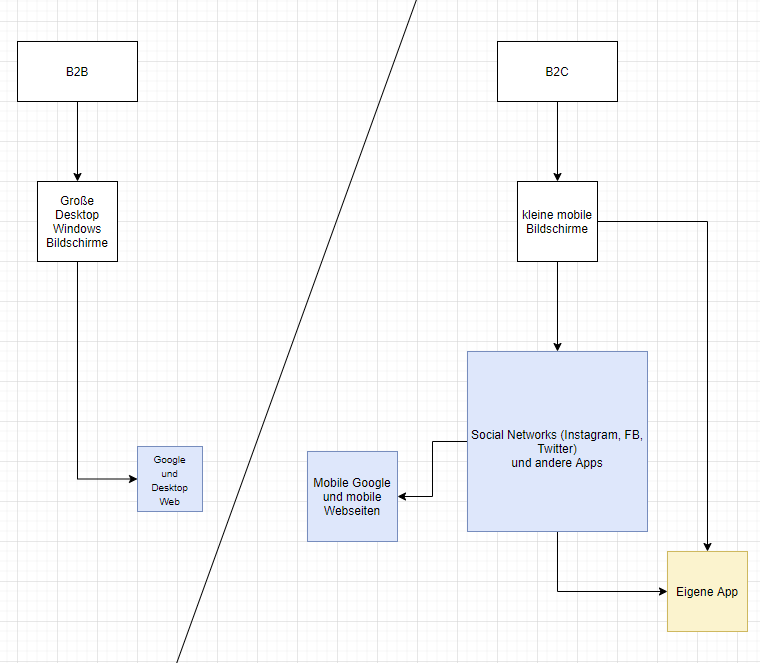Click the arrow from B2B to Große Desktop box
This screenshot has width=760, height=663.
pyautogui.click(x=77, y=140)
